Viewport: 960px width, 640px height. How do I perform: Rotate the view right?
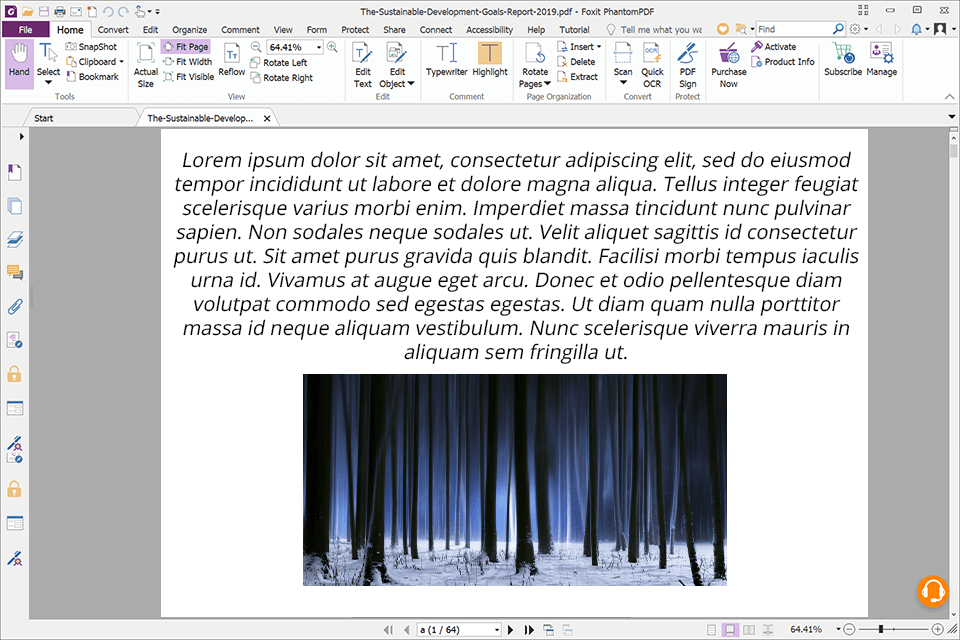pos(281,78)
